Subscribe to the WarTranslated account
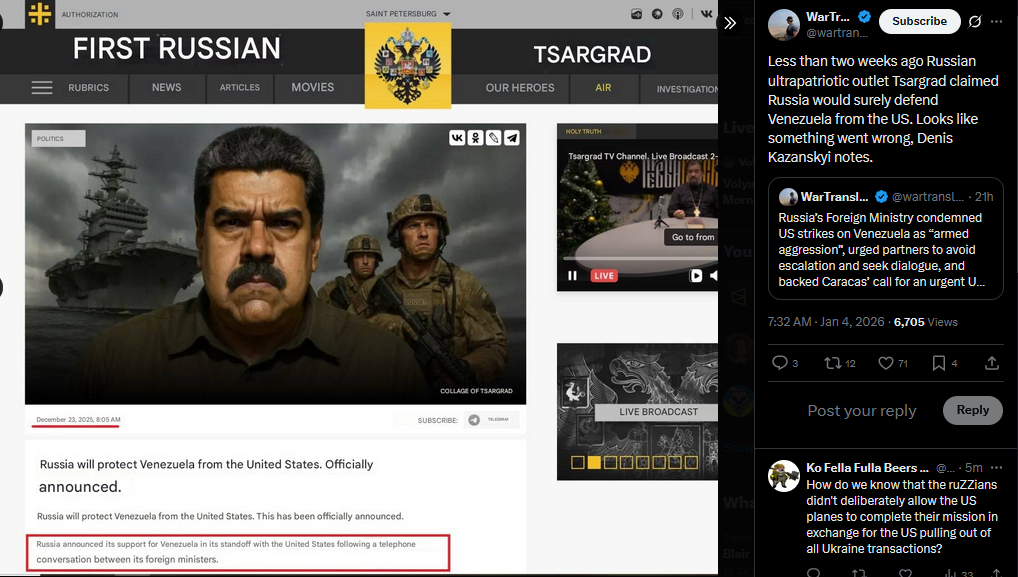The width and height of the screenshot is (1018, 577). pyautogui.click(x=919, y=21)
